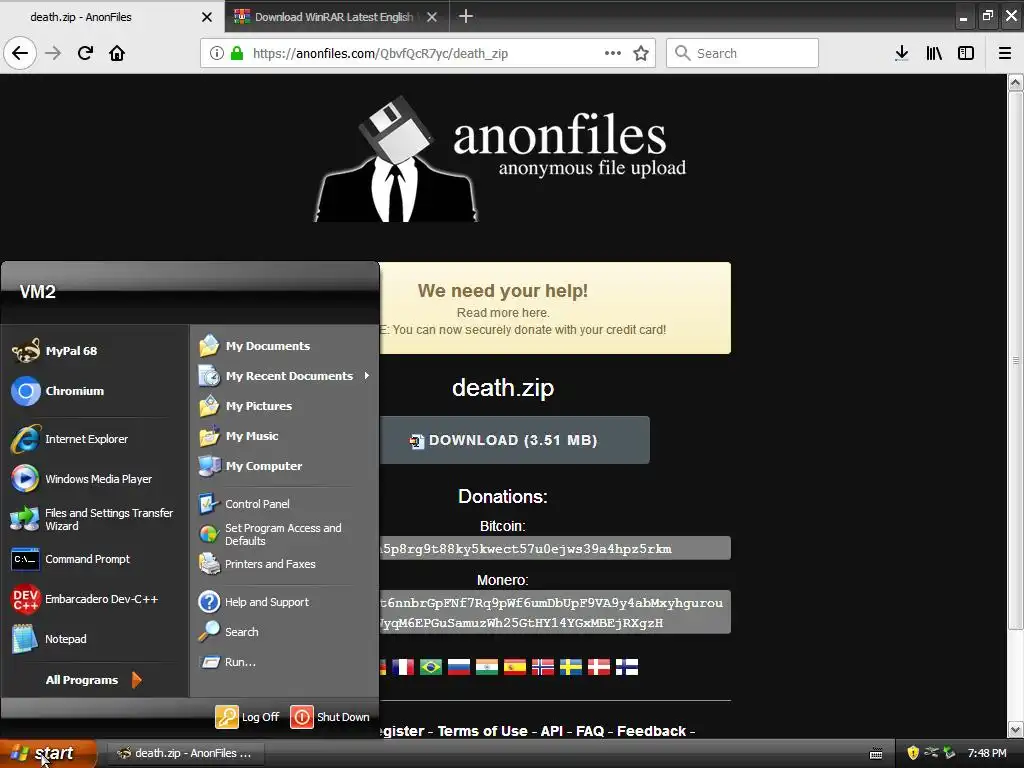Close the Download WinRAR tab
This screenshot has height=768, width=1024.
click(432, 17)
